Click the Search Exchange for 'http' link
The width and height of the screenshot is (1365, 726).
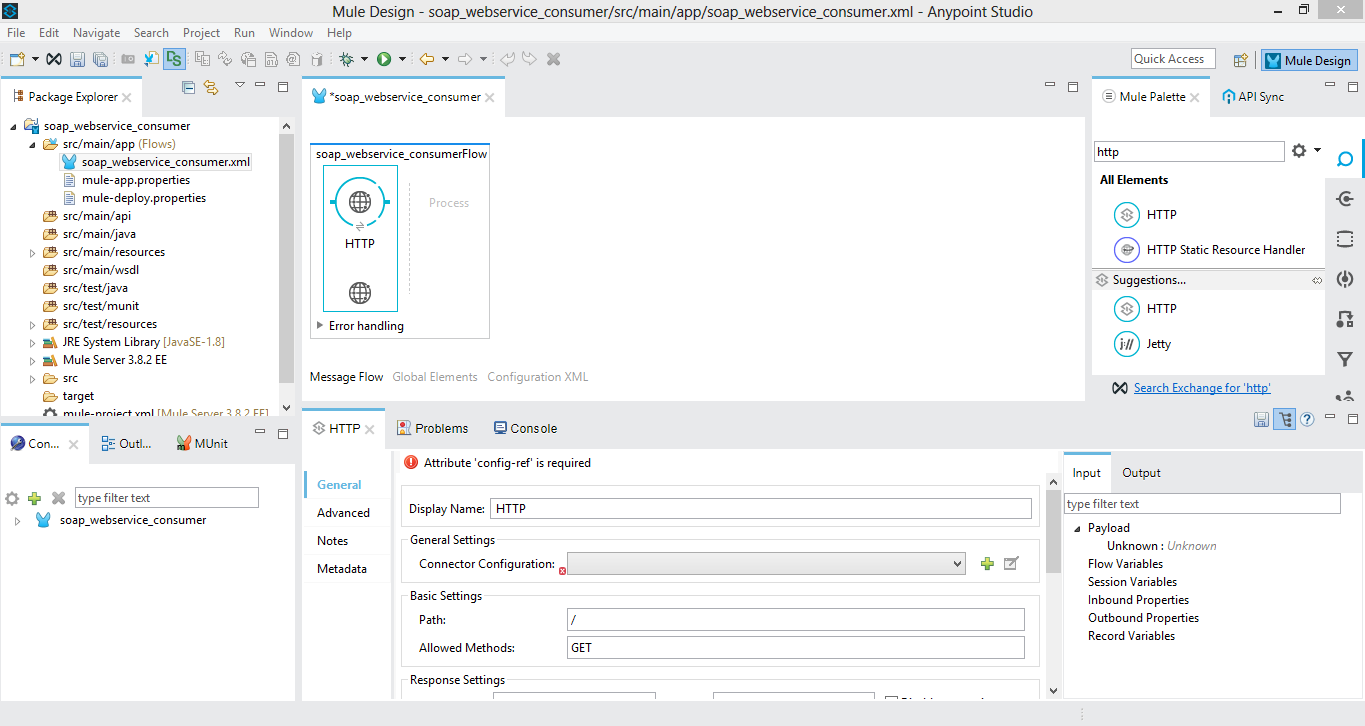[1201, 388]
